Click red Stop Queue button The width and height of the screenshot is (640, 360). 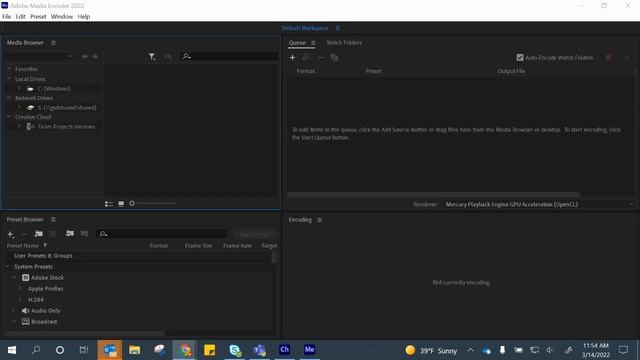coord(608,58)
